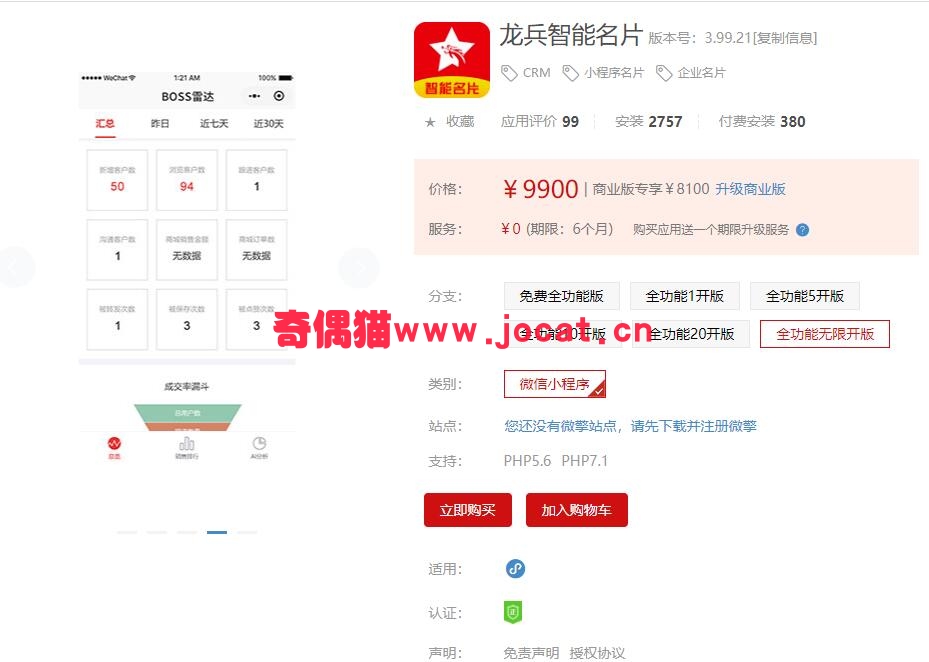The height and width of the screenshot is (662, 929).
Task: Copy version info via [复制信息]
Action: point(784,38)
